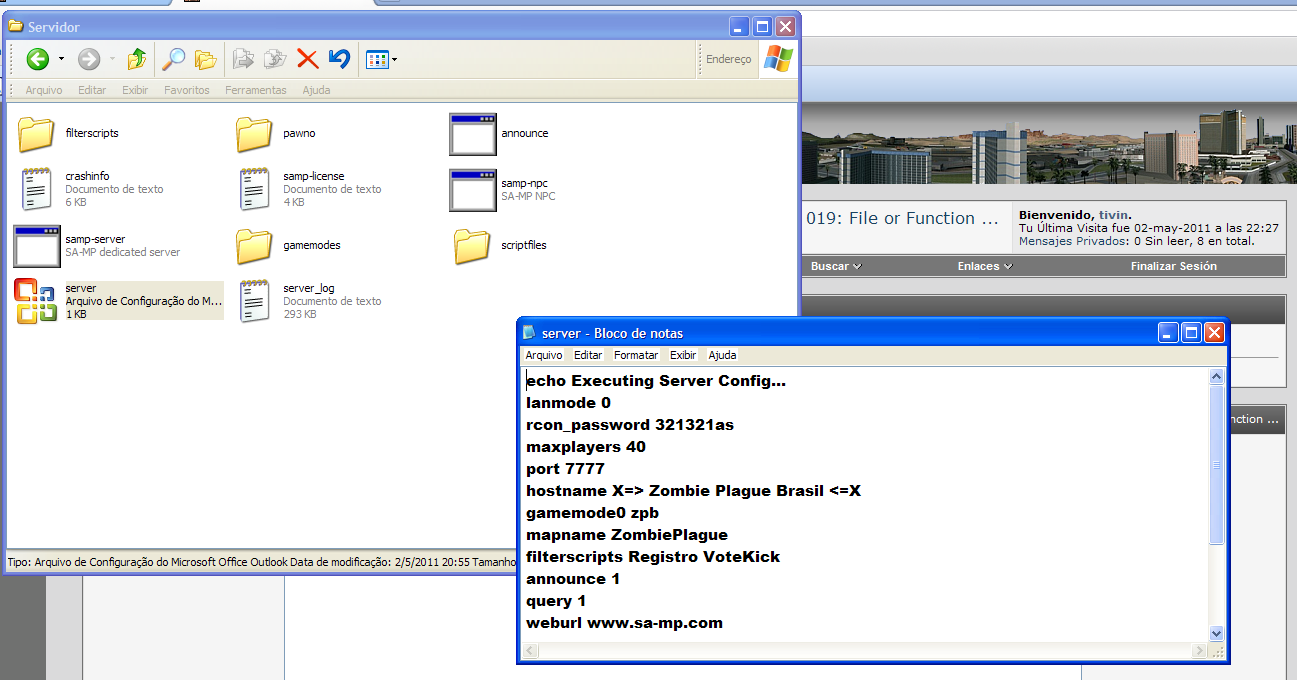Click the Forward arrow in Servidor toolbar
The width and height of the screenshot is (1297, 680).
coord(89,60)
